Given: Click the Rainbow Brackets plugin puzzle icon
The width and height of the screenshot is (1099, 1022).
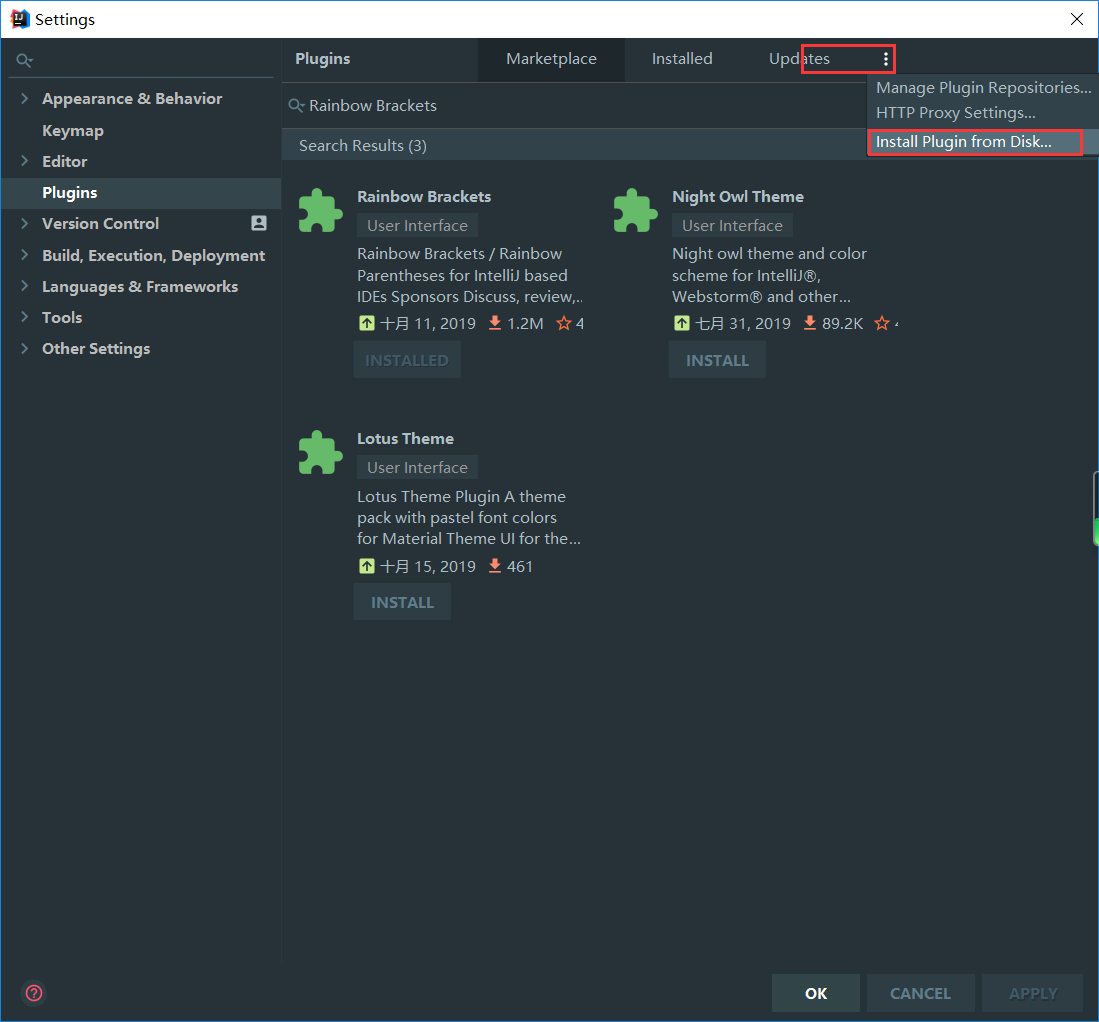Looking at the screenshot, I should 320,210.
